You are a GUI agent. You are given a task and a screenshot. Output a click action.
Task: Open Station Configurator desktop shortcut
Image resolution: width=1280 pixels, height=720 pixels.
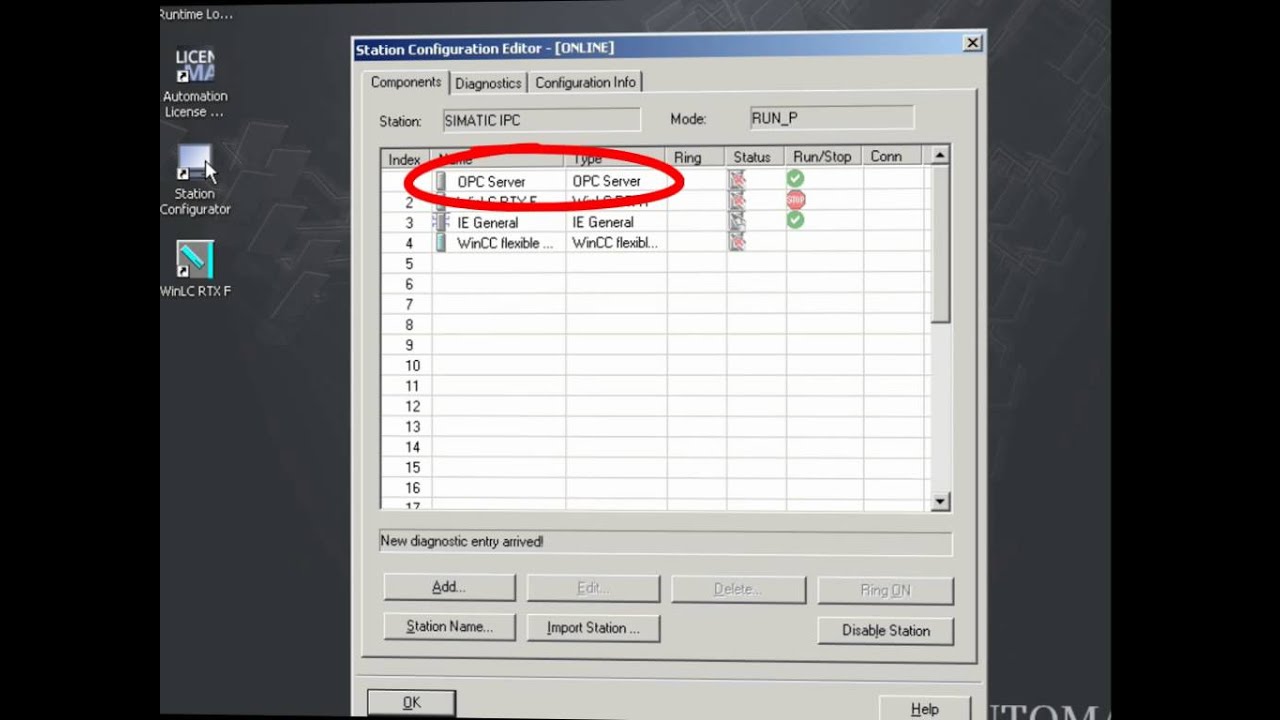(x=195, y=180)
